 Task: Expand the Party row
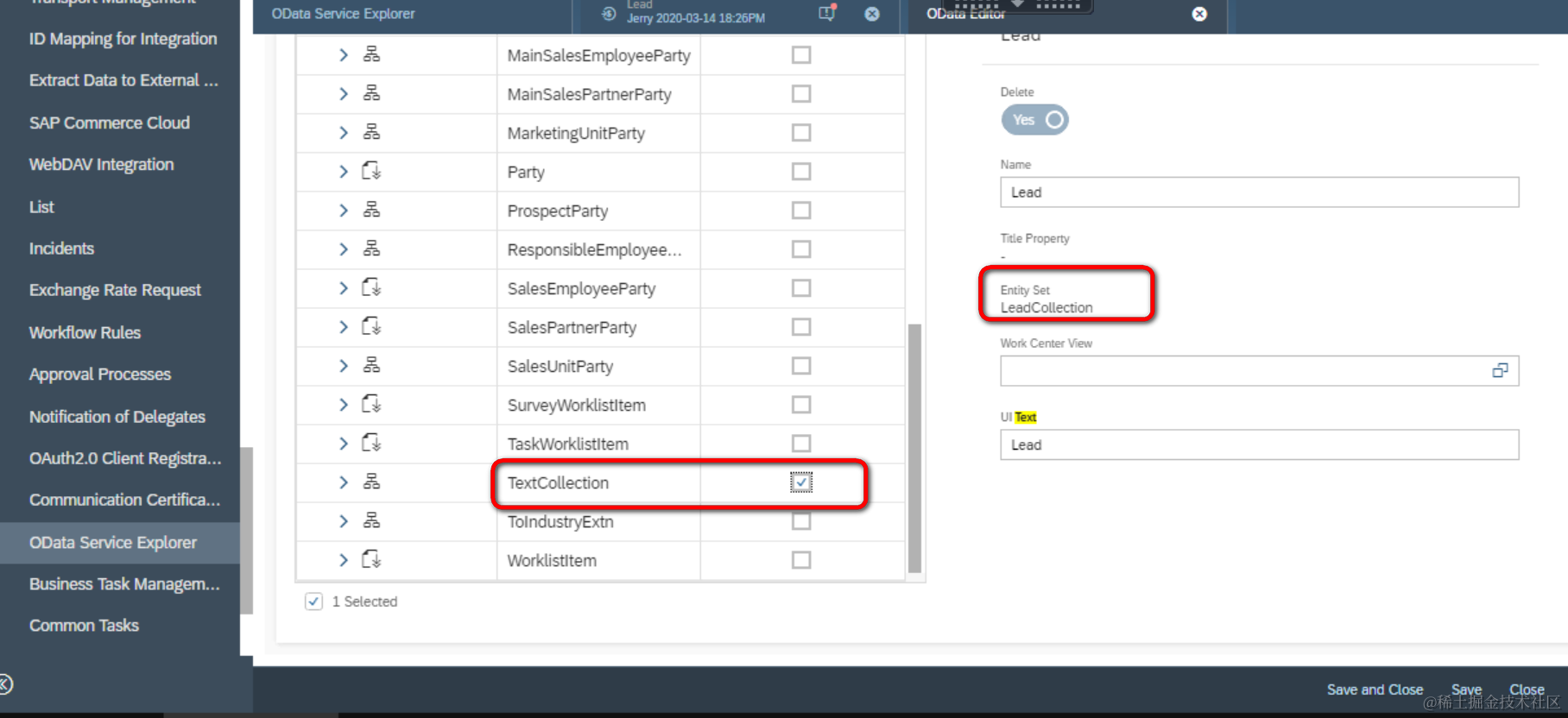tap(343, 172)
